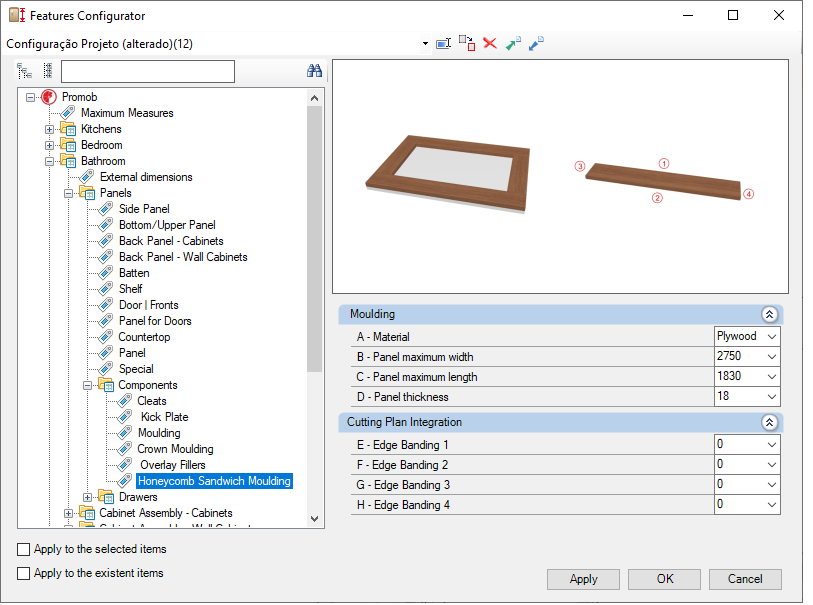Select Panel for Doors tree item
The height and width of the screenshot is (605, 813).
pyautogui.click(x=155, y=321)
